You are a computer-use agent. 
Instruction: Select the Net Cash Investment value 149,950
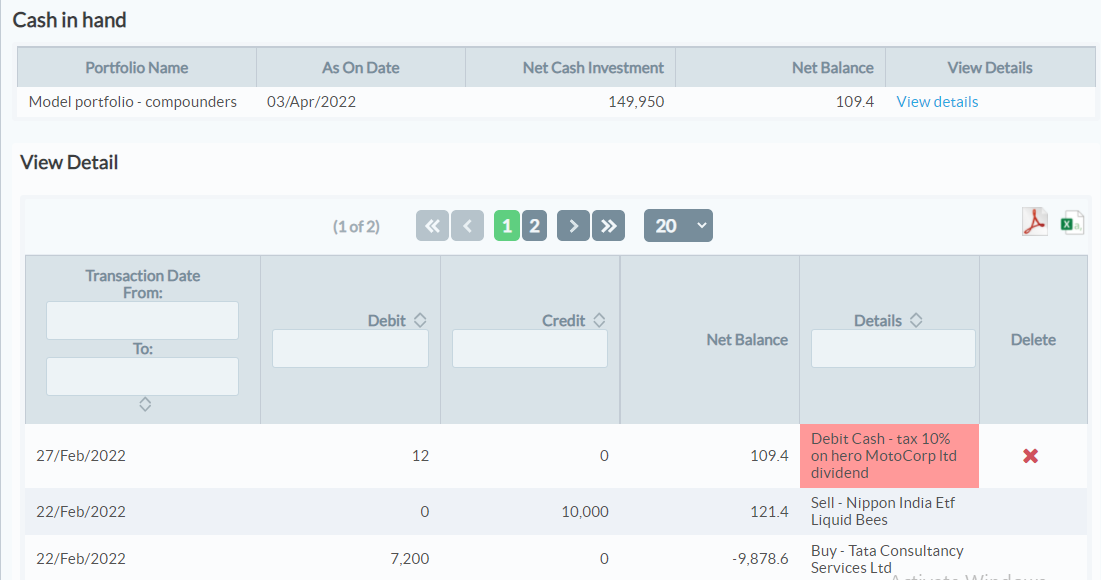click(636, 102)
